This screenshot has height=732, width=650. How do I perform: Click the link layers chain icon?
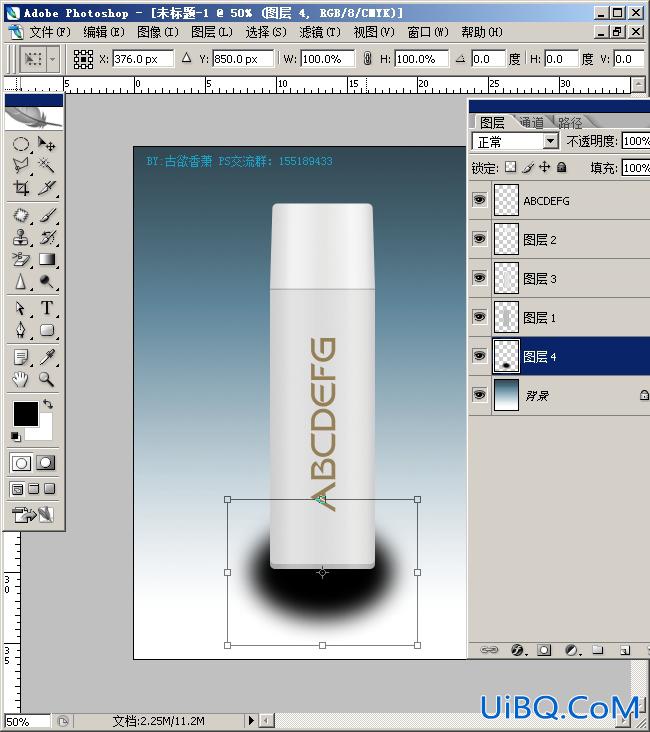[489, 650]
